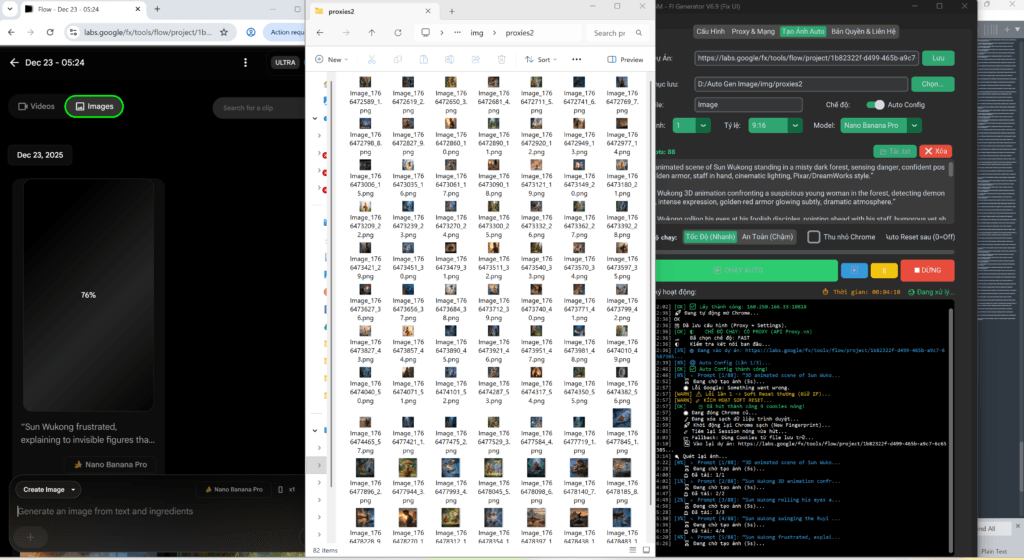
Task: Click the Delete trash icon in File Explorer
Action: pyautogui.click(x=502, y=59)
